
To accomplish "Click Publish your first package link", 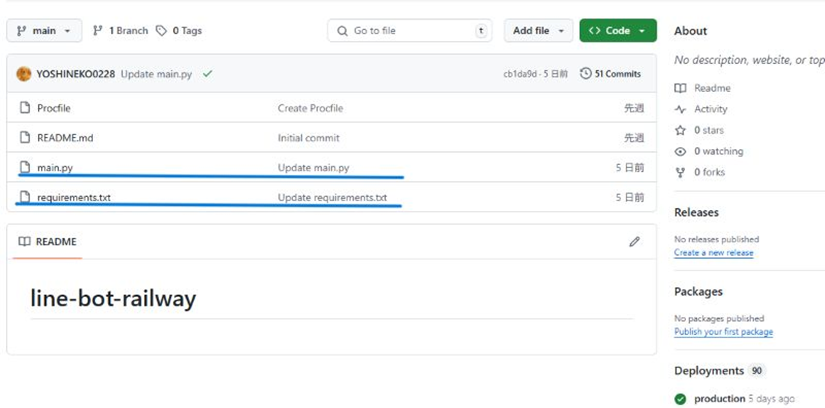I will (x=723, y=332).
